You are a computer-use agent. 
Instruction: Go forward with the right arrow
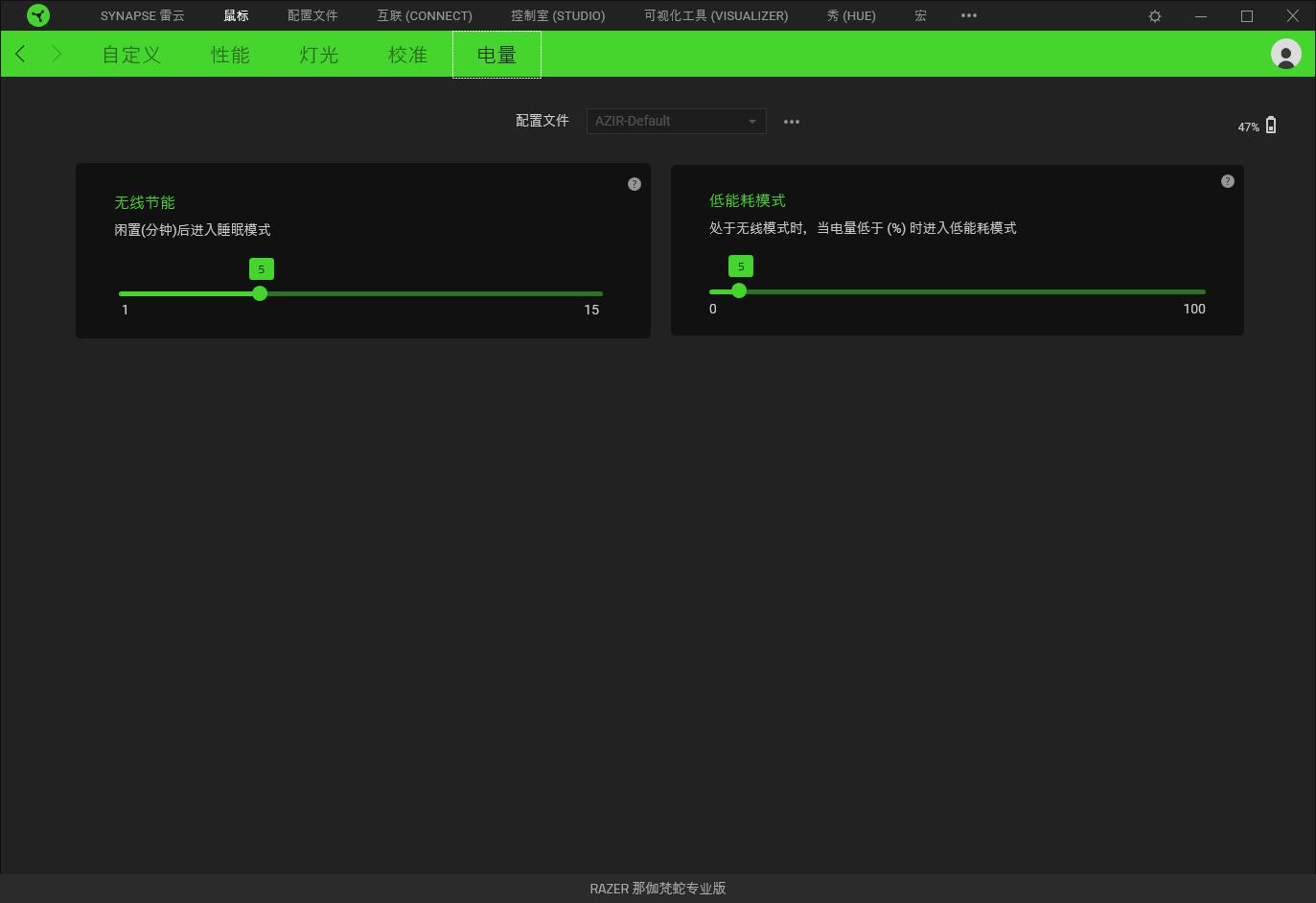click(57, 54)
